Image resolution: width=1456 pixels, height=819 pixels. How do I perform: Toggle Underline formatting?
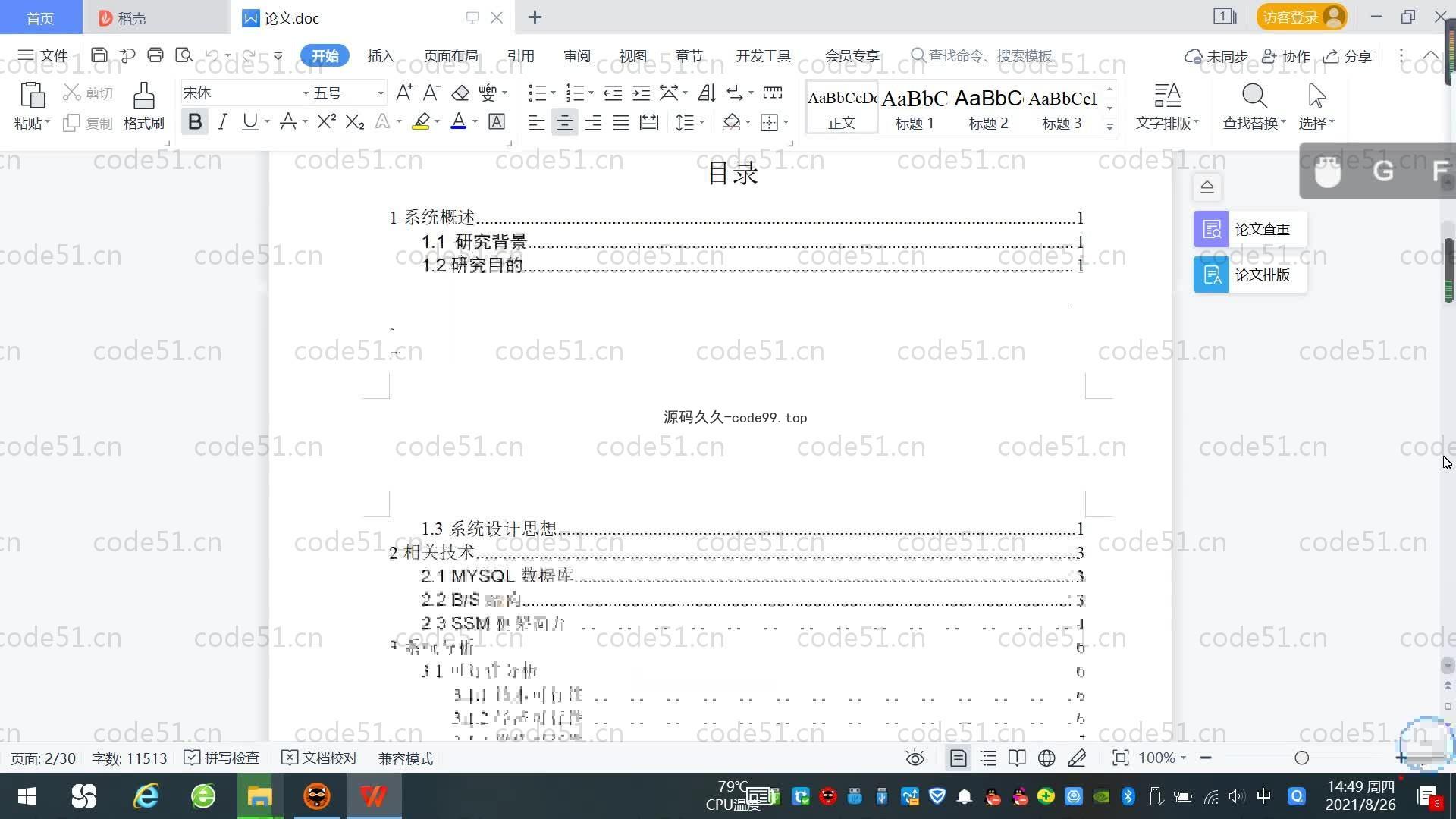coord(249,121)
